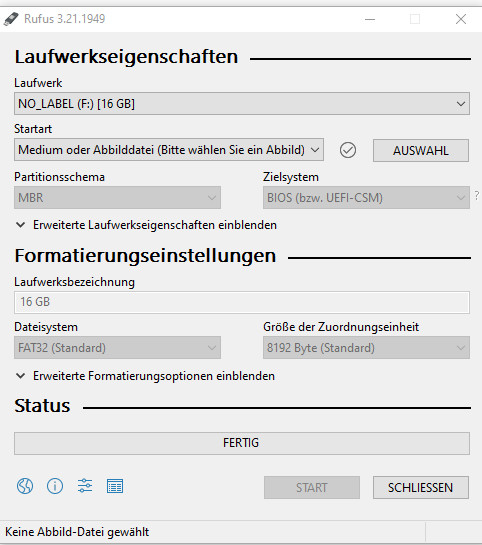The image size is (482, 545).
Task: Click the checksum checkmark icon beside AUSWAHL
Action: 348,150
